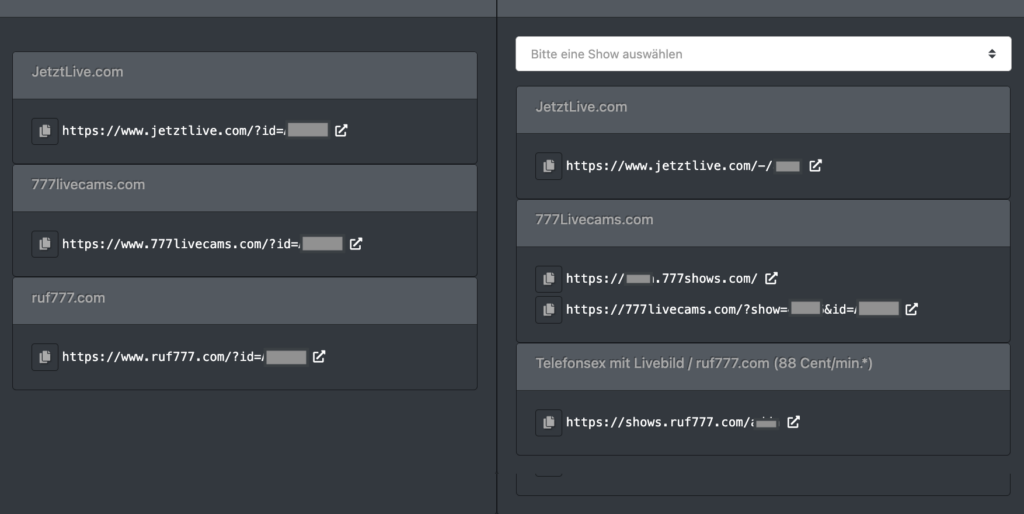This screenshot has height=514, width=1024.
Task: Select the 'Telefonsex mit Livebild / ruf777.com' header
Action: [x=704, y=365]
